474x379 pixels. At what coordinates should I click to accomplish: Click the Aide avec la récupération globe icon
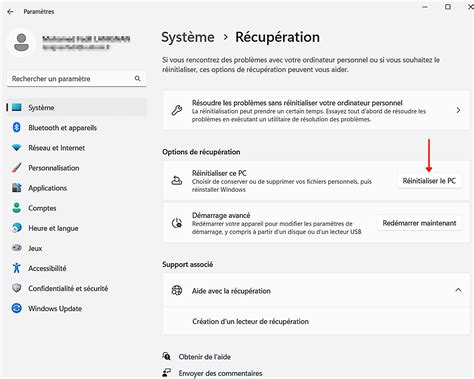(177, 290)
